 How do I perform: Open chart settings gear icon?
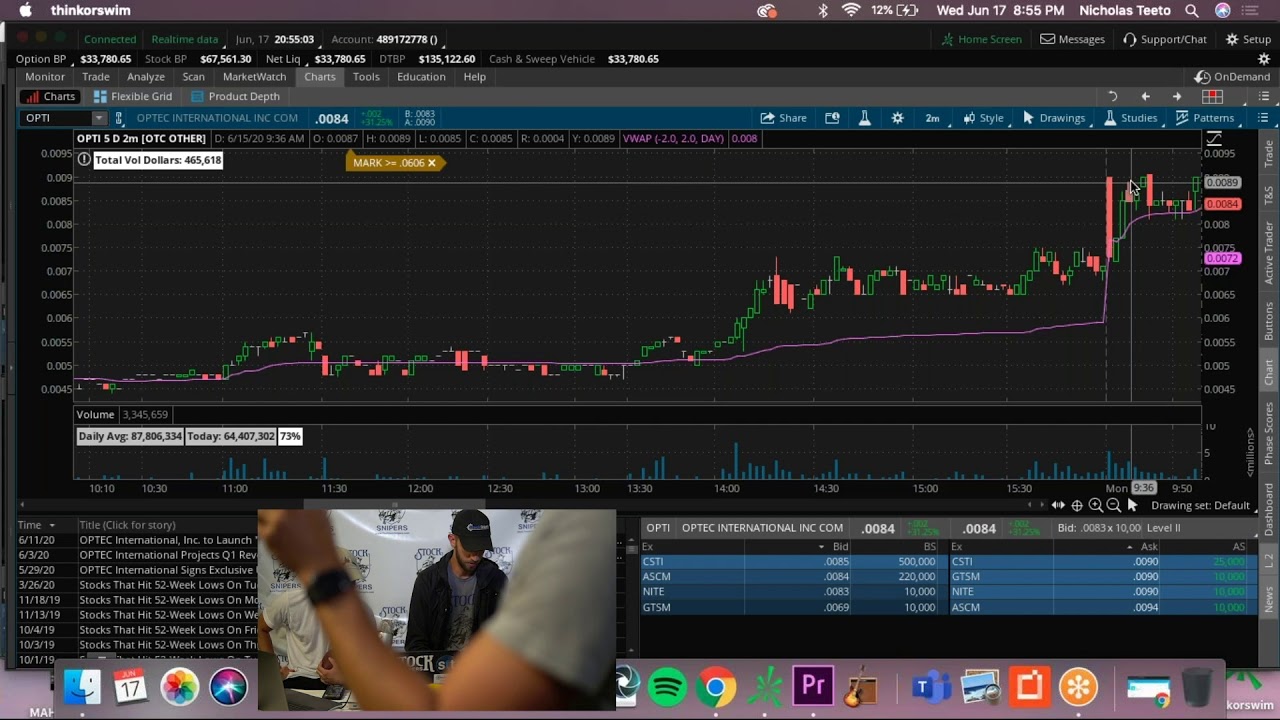tap(898, 118)
